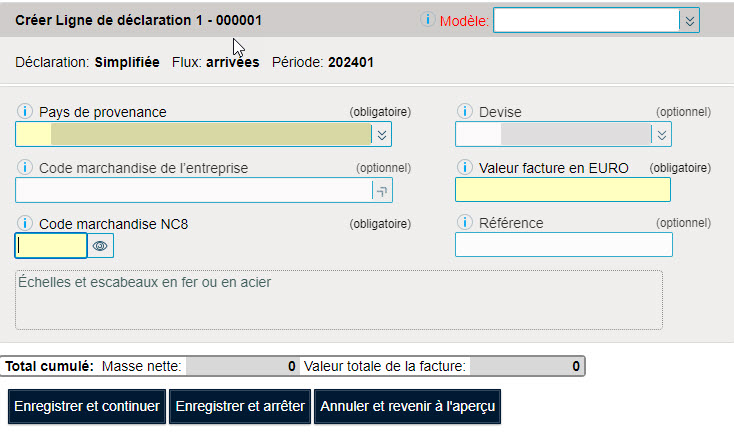Click the Échelles et escabeaux description box
Image resolution: width=734 pixels, height=433 pixels.
(x=339, y=300)
